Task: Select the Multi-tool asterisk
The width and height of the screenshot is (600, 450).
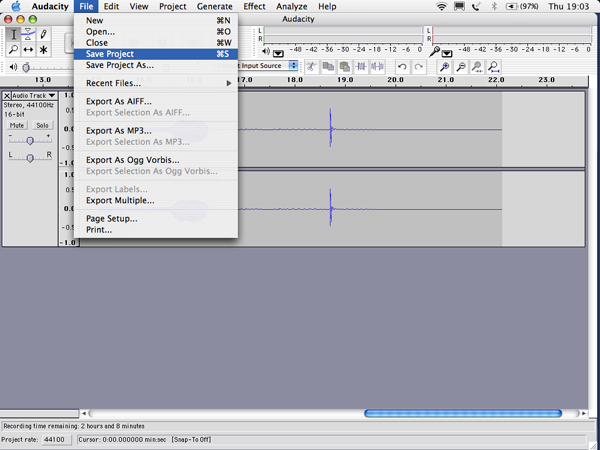Action: (x=43, y=49)
